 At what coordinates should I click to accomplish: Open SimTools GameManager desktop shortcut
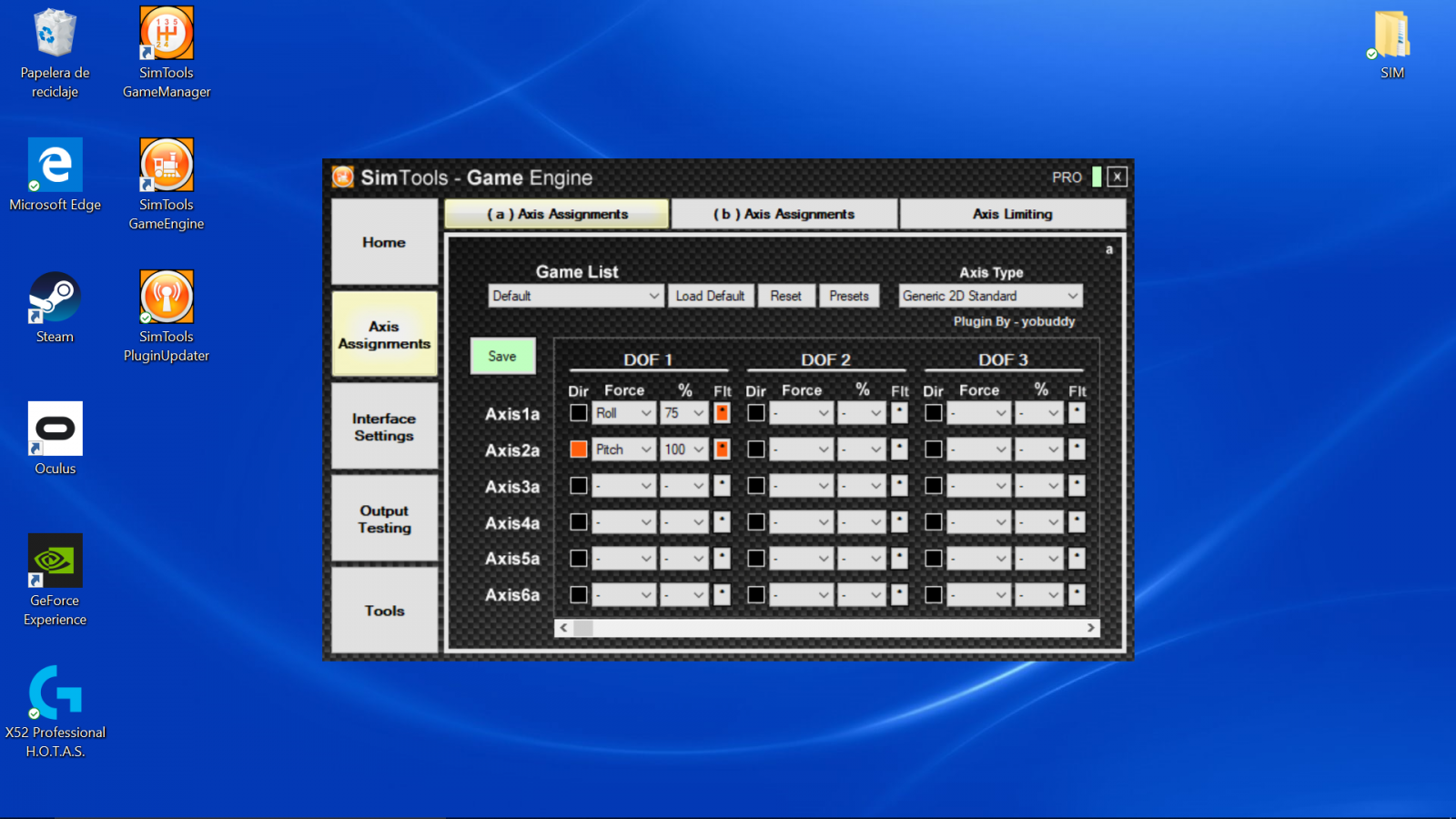167,53
